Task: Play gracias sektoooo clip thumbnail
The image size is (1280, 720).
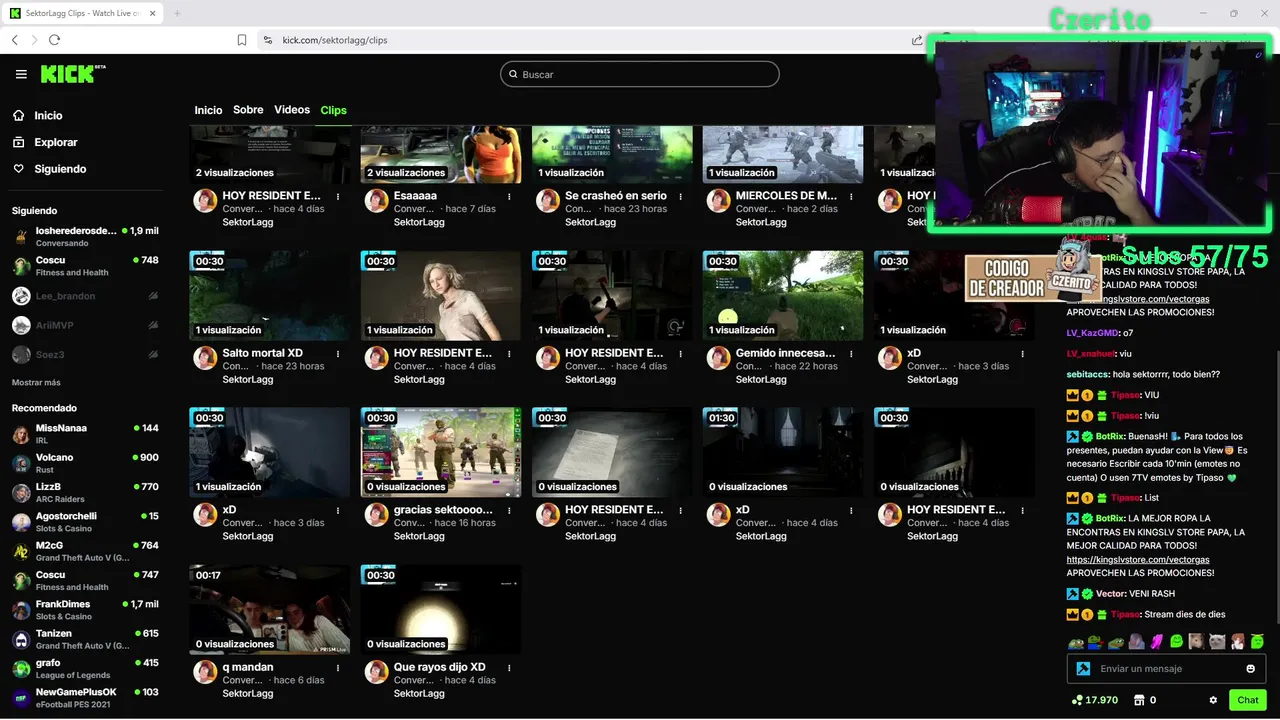Action: (441, 452)
